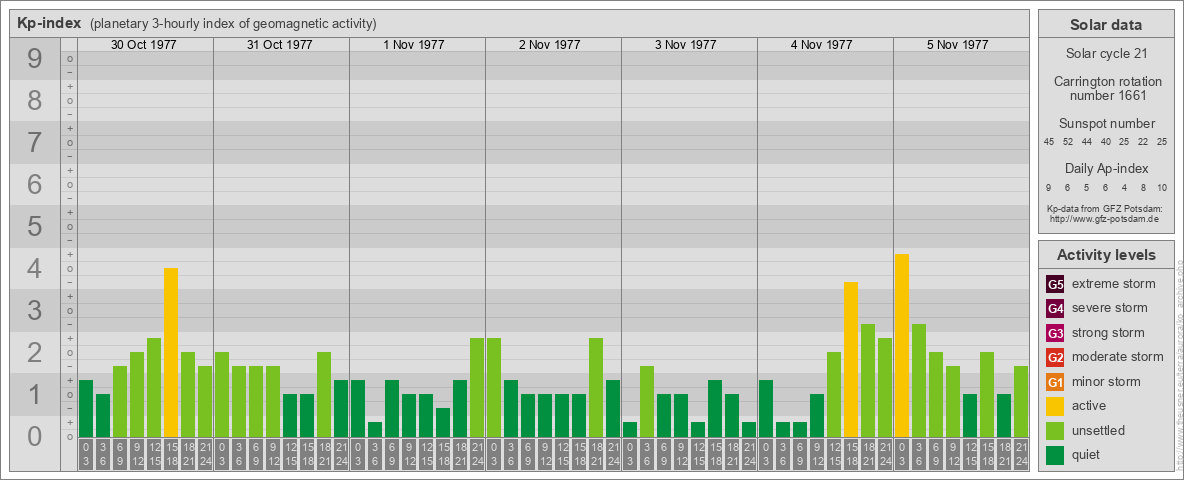Click the '1 Nov 1977' date header
This screenshot has height=480, width=1184.
414,45
